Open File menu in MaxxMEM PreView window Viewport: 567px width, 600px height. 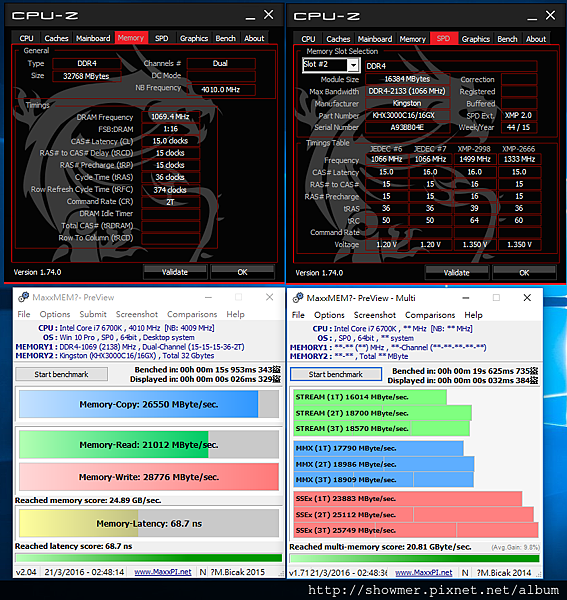coord(24,314)
